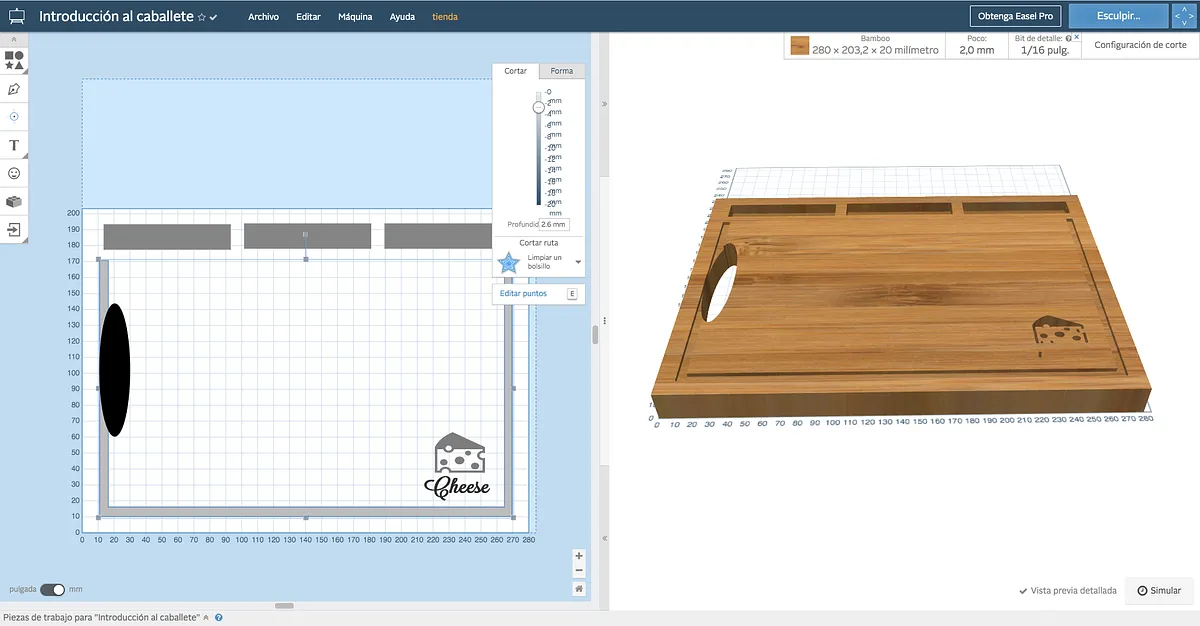This screenshot has height=626, width=1200.
Task: Select the Text tool
Action: (14, 145)
